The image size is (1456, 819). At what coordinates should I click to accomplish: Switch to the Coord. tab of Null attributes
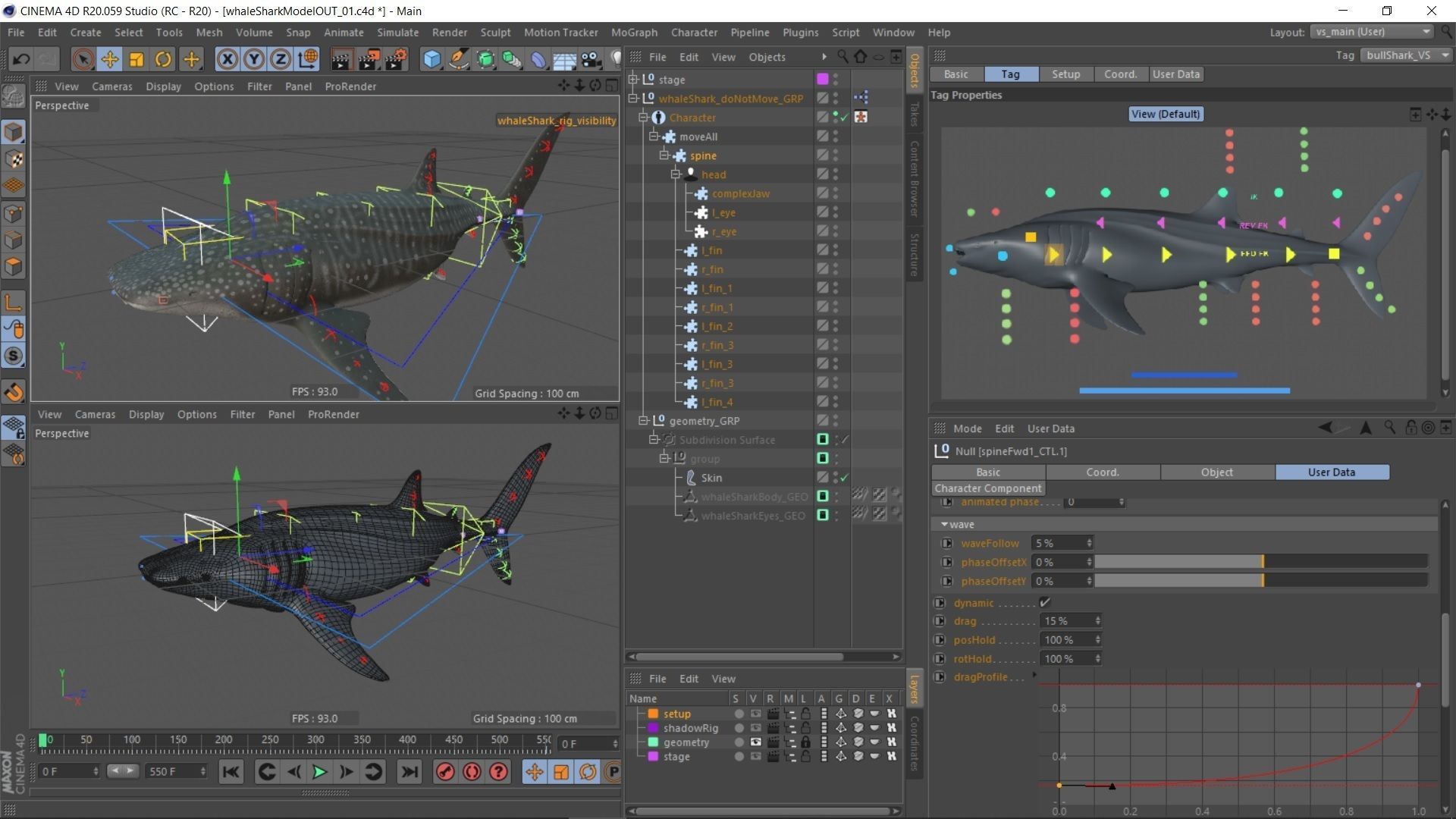click(1103, 472)
